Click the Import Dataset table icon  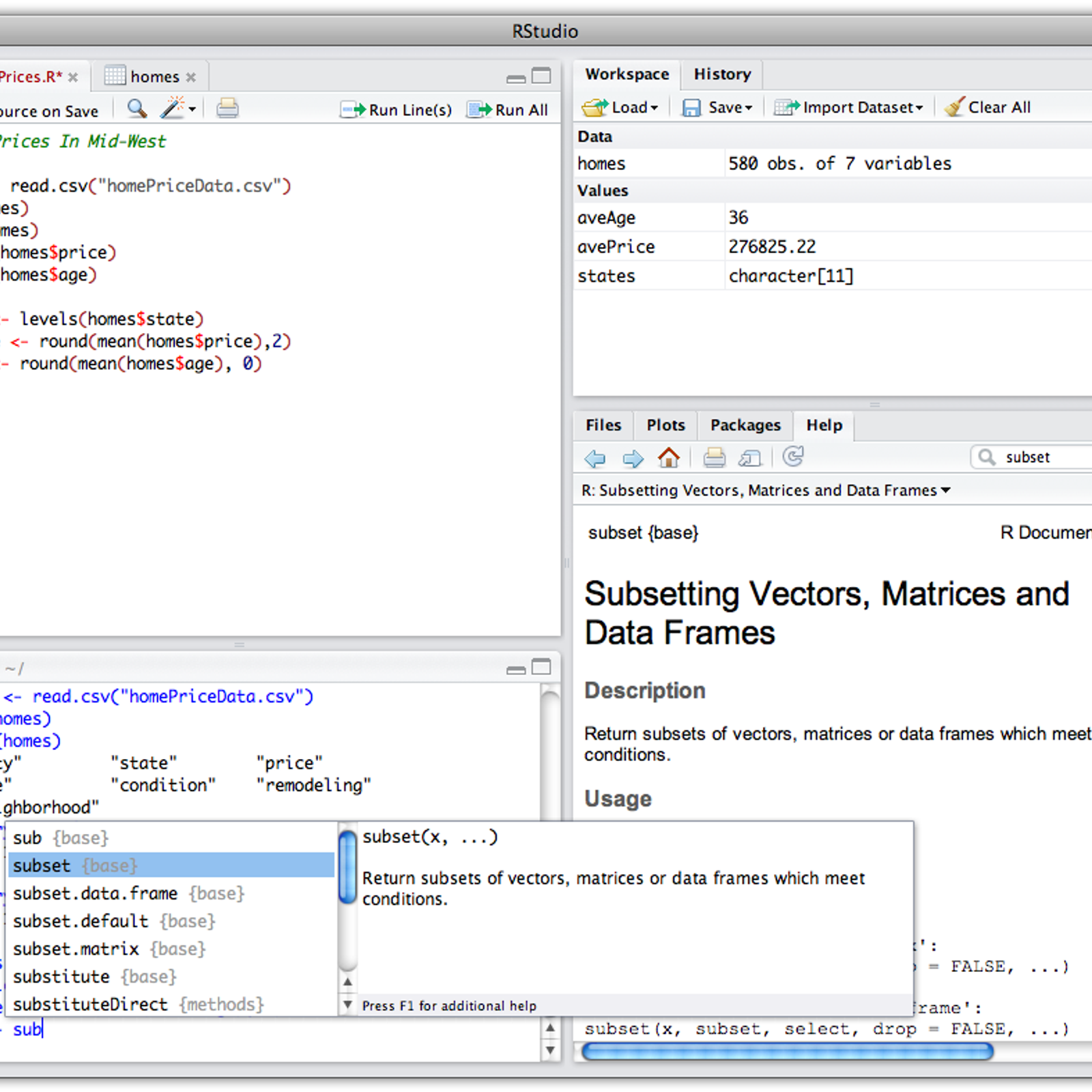[x=786, y=107]
